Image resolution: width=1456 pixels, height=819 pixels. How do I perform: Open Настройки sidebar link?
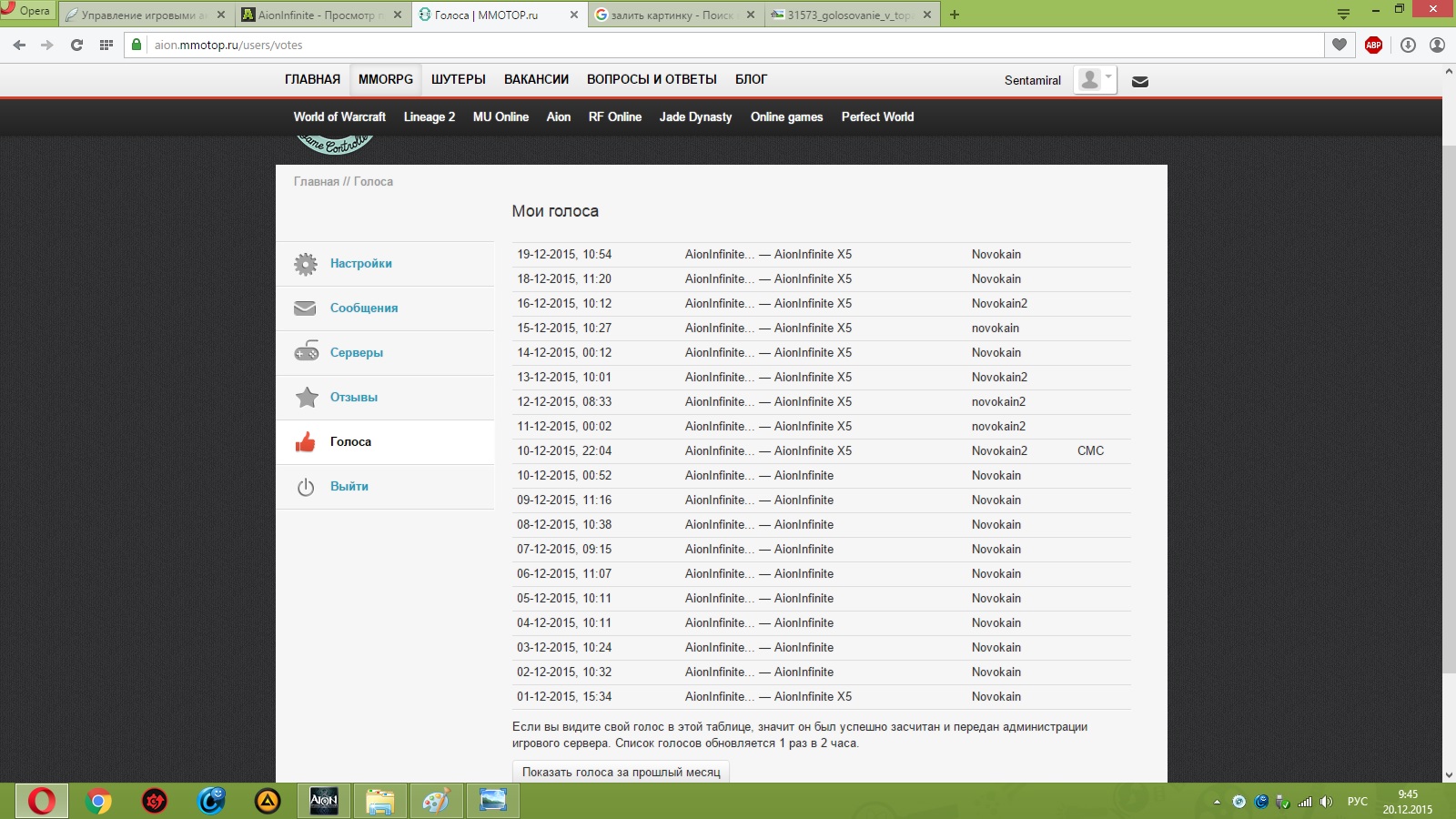pyautogui.click(x=361, y=263)
